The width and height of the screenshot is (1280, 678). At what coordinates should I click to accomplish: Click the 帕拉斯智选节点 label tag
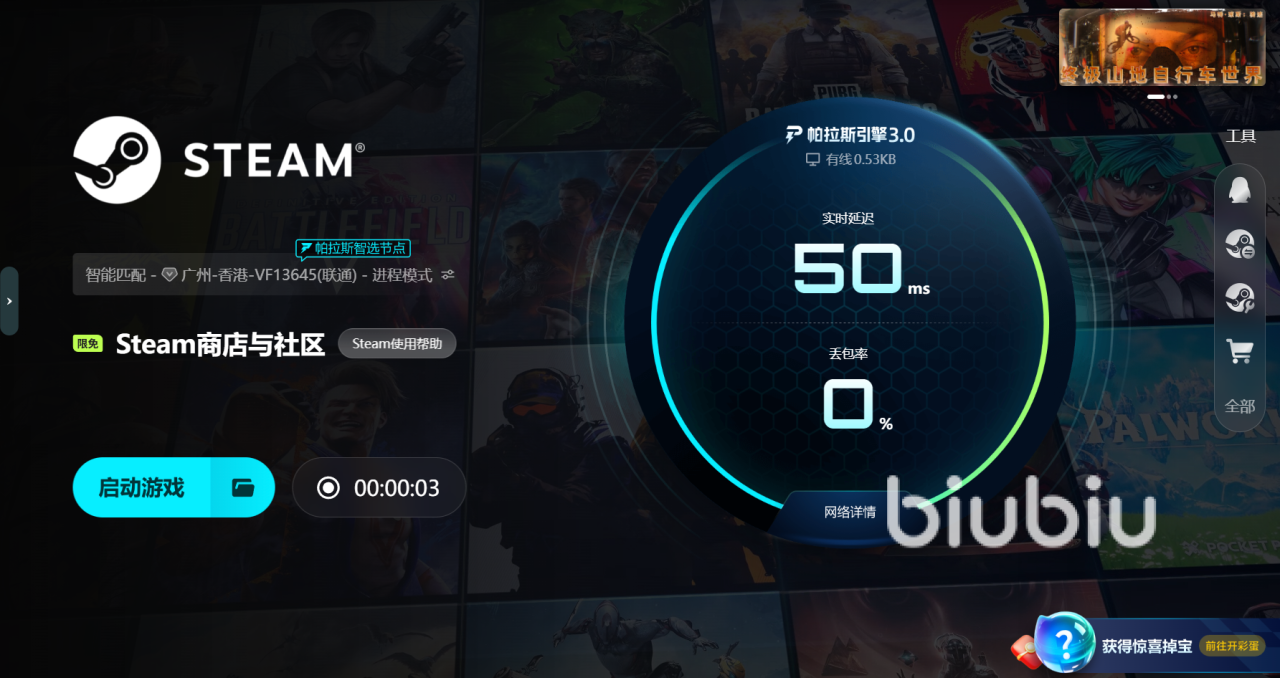click(353, 248)
